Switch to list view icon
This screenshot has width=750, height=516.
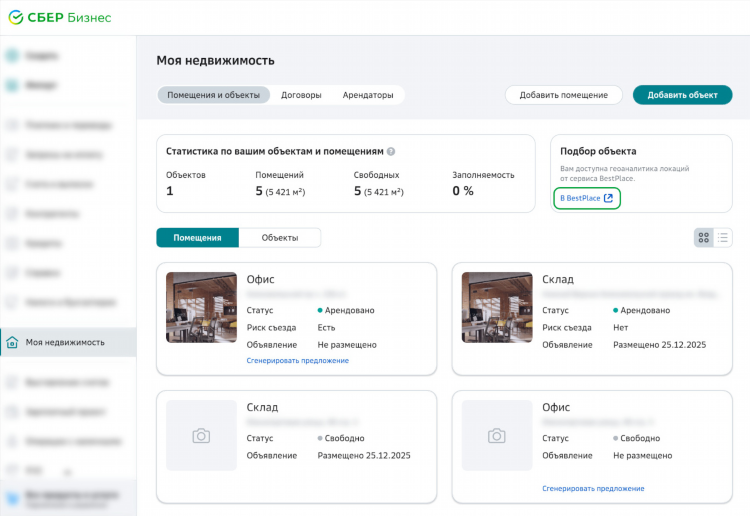[723, 238]
